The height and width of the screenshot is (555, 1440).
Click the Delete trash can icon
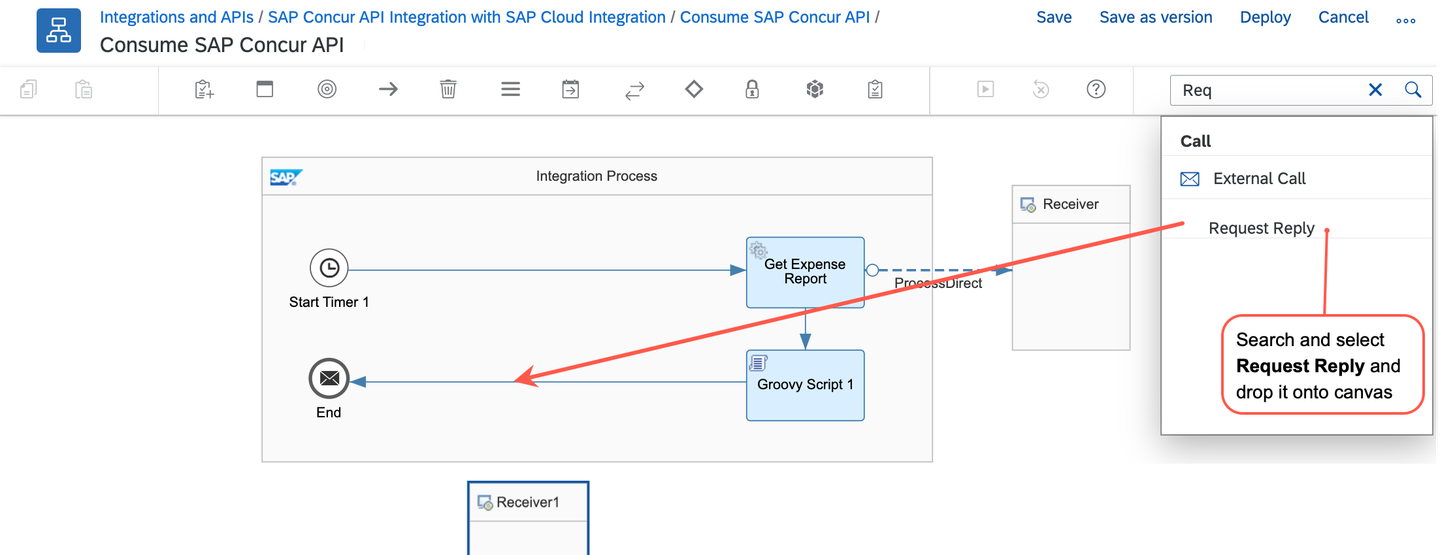pos(449,89)
